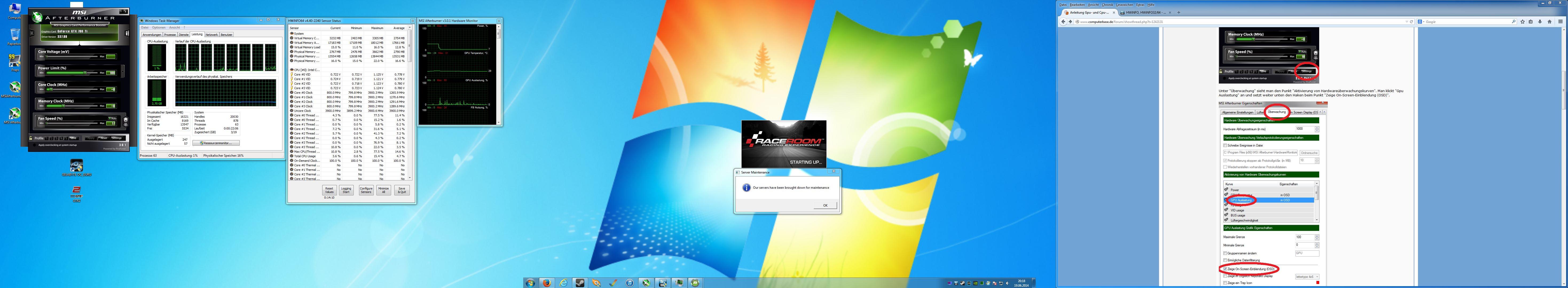Open a new Firefox tab with plus
The width and height of the screenshot is (1568, 288).
click(1179, 13)
